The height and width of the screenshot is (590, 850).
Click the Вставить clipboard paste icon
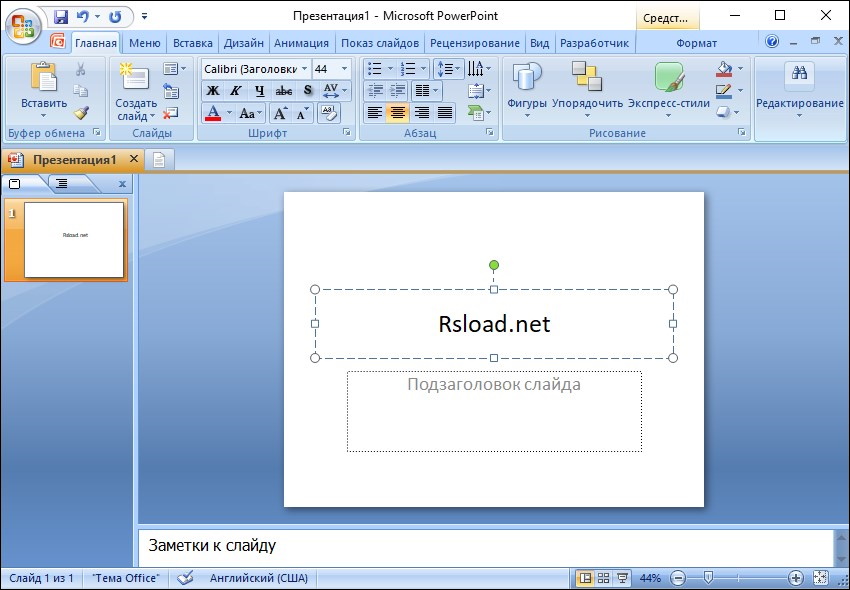(44, 77)
